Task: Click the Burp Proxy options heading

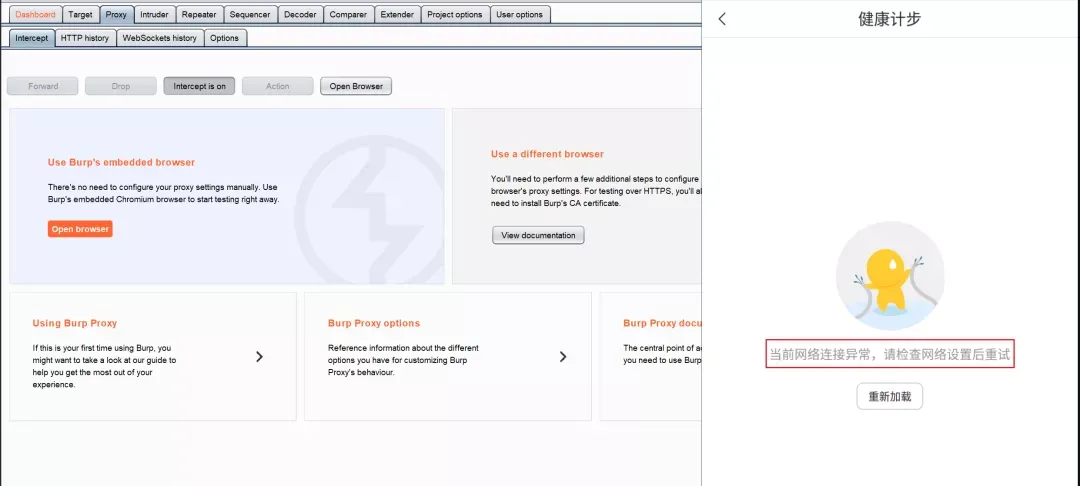Action: (x=374, y=323)
